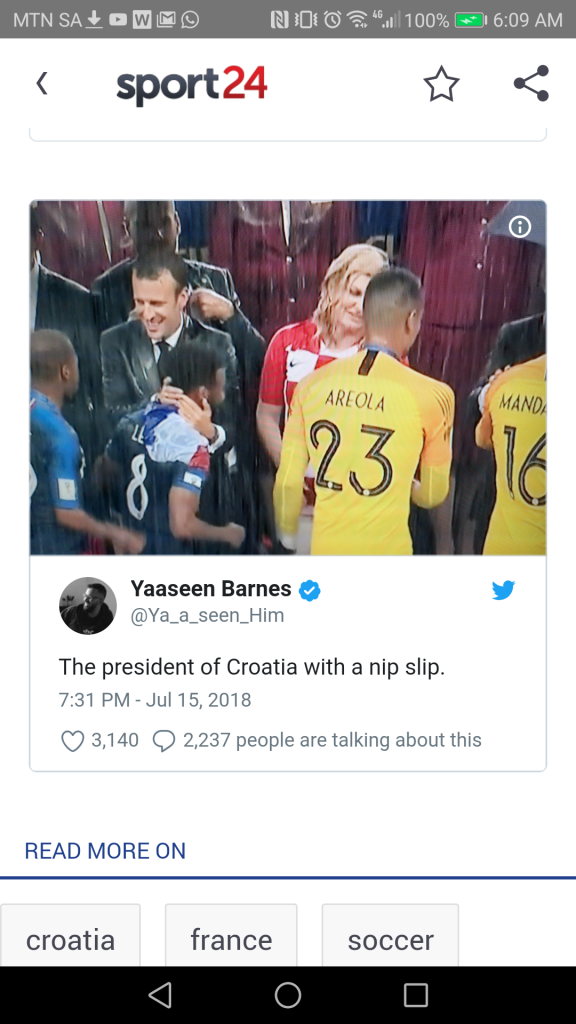Tap the Twitter bird icon
The width and height of the screenshot is (576, 1024).
coord(503,590)
